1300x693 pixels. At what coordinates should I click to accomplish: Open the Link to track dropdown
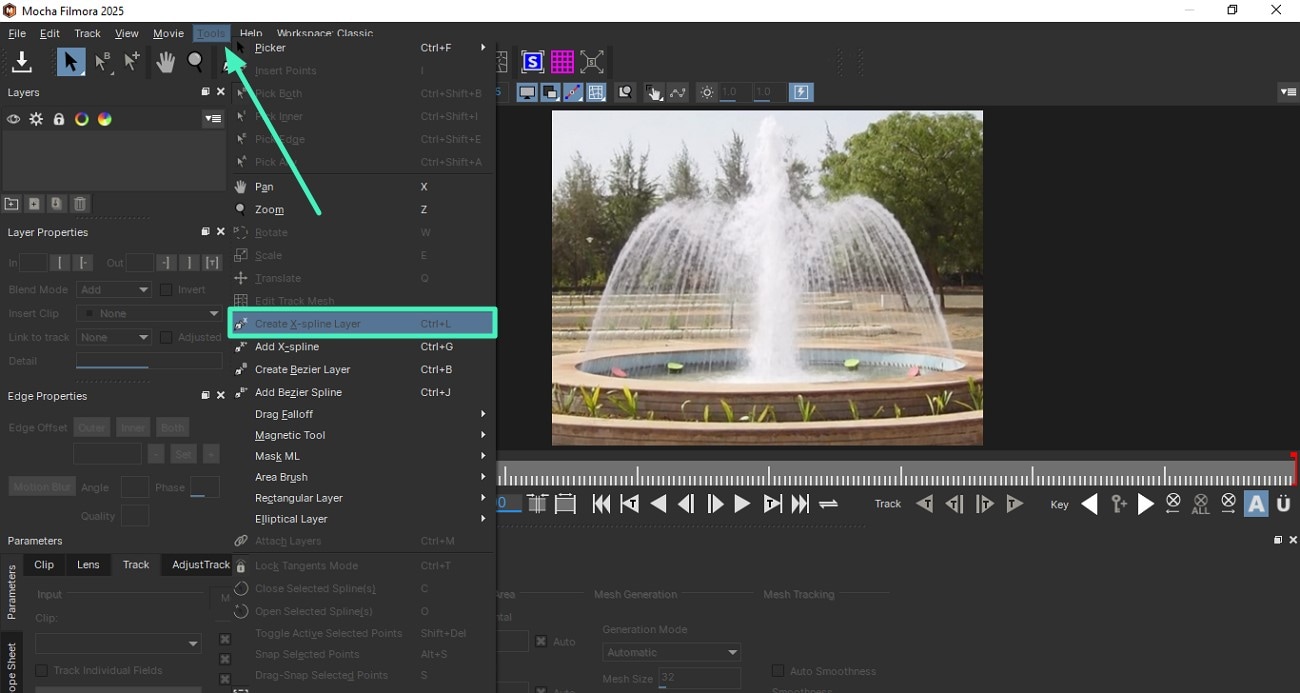113,337
